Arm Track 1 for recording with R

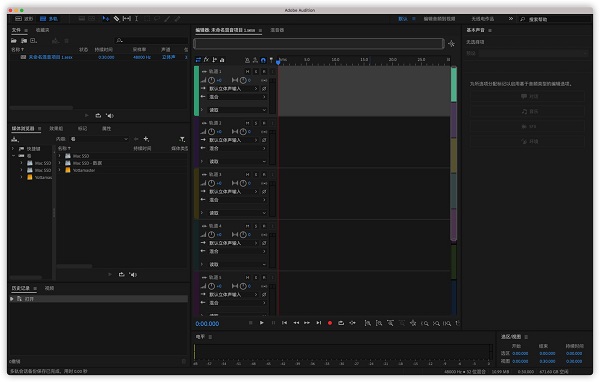pos(264,72)
